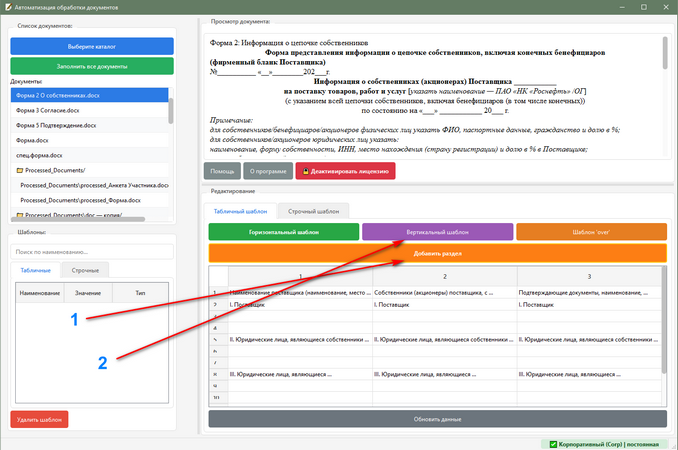Select column 2 header in editing table
678x450 pixels.
(445, 276)
